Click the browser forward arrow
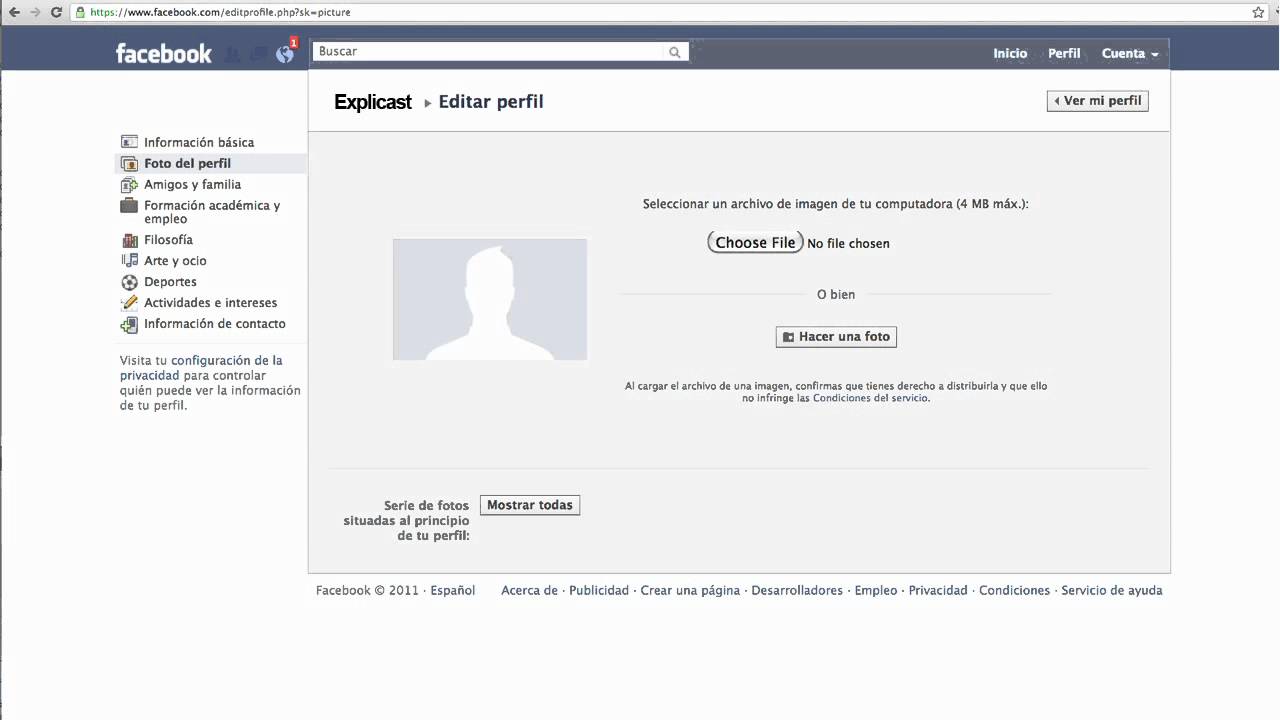This screenshot has height=720, width=1280. 36,12
